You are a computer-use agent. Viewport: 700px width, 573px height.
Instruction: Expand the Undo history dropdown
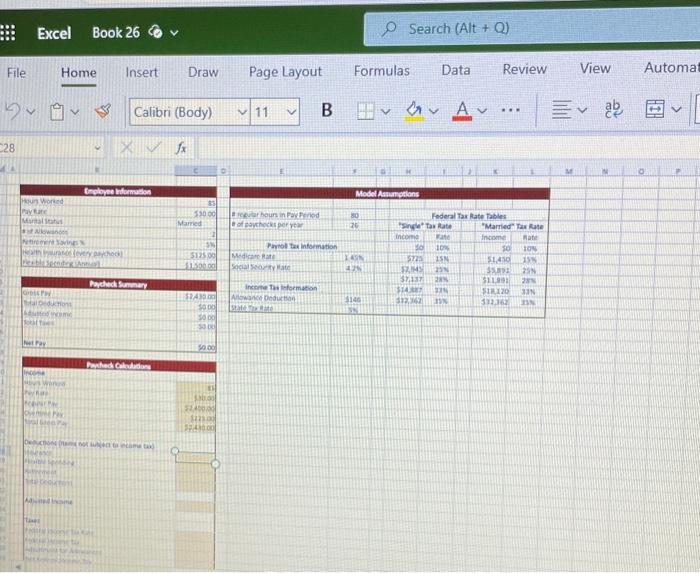31,111
